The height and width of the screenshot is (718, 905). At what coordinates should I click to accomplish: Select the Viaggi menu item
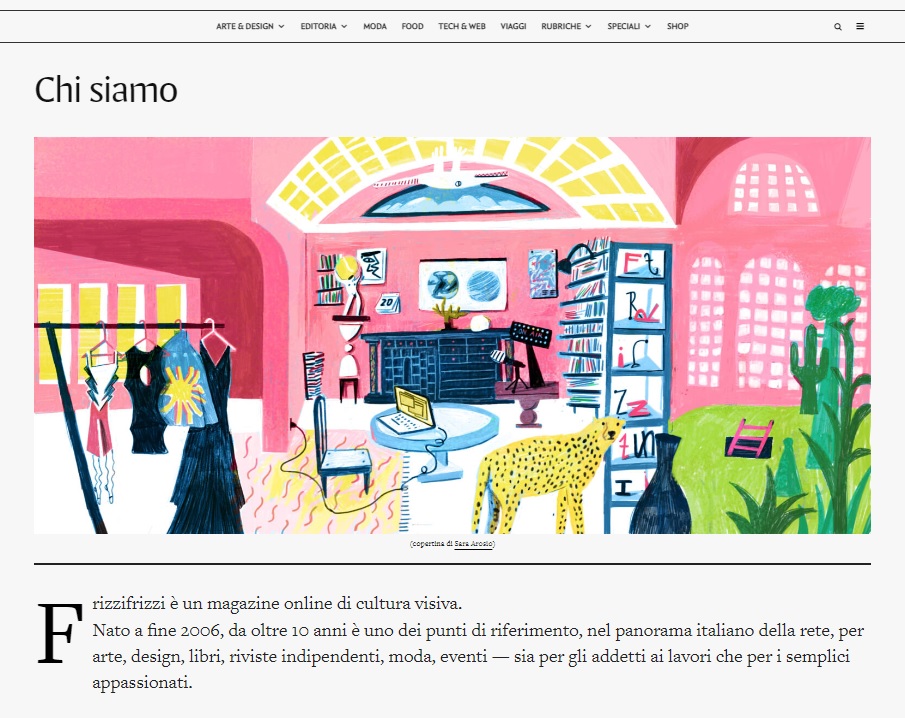(513, 26)
